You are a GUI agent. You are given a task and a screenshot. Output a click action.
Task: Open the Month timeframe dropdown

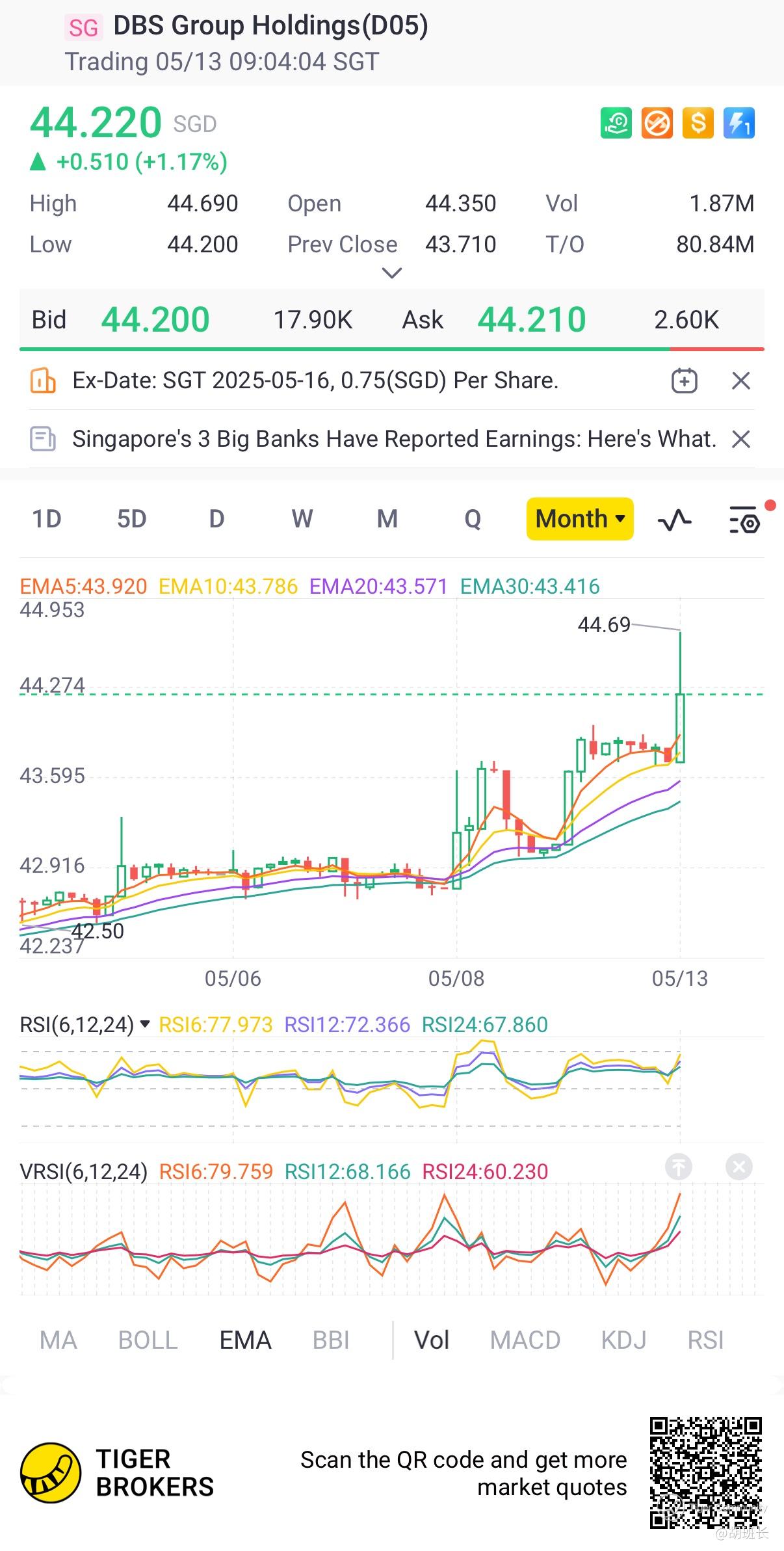click(580, 519)
